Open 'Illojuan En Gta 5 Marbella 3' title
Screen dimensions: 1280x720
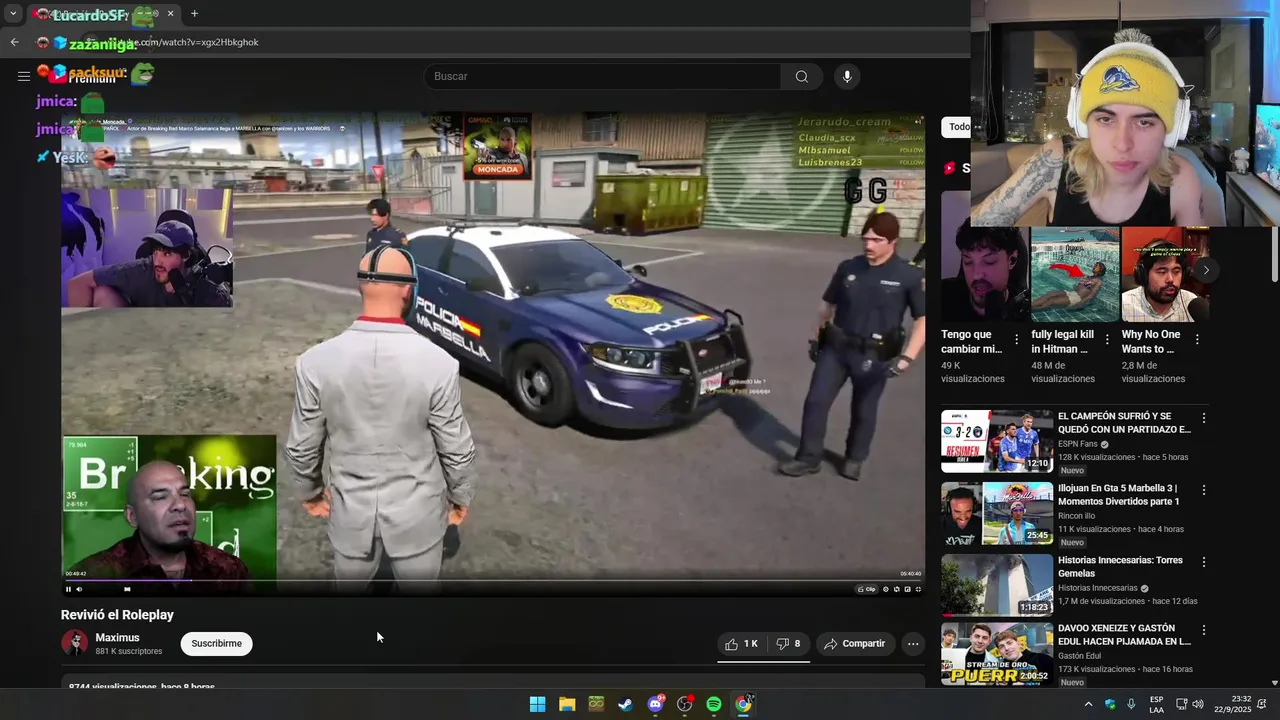[1118, 495]
